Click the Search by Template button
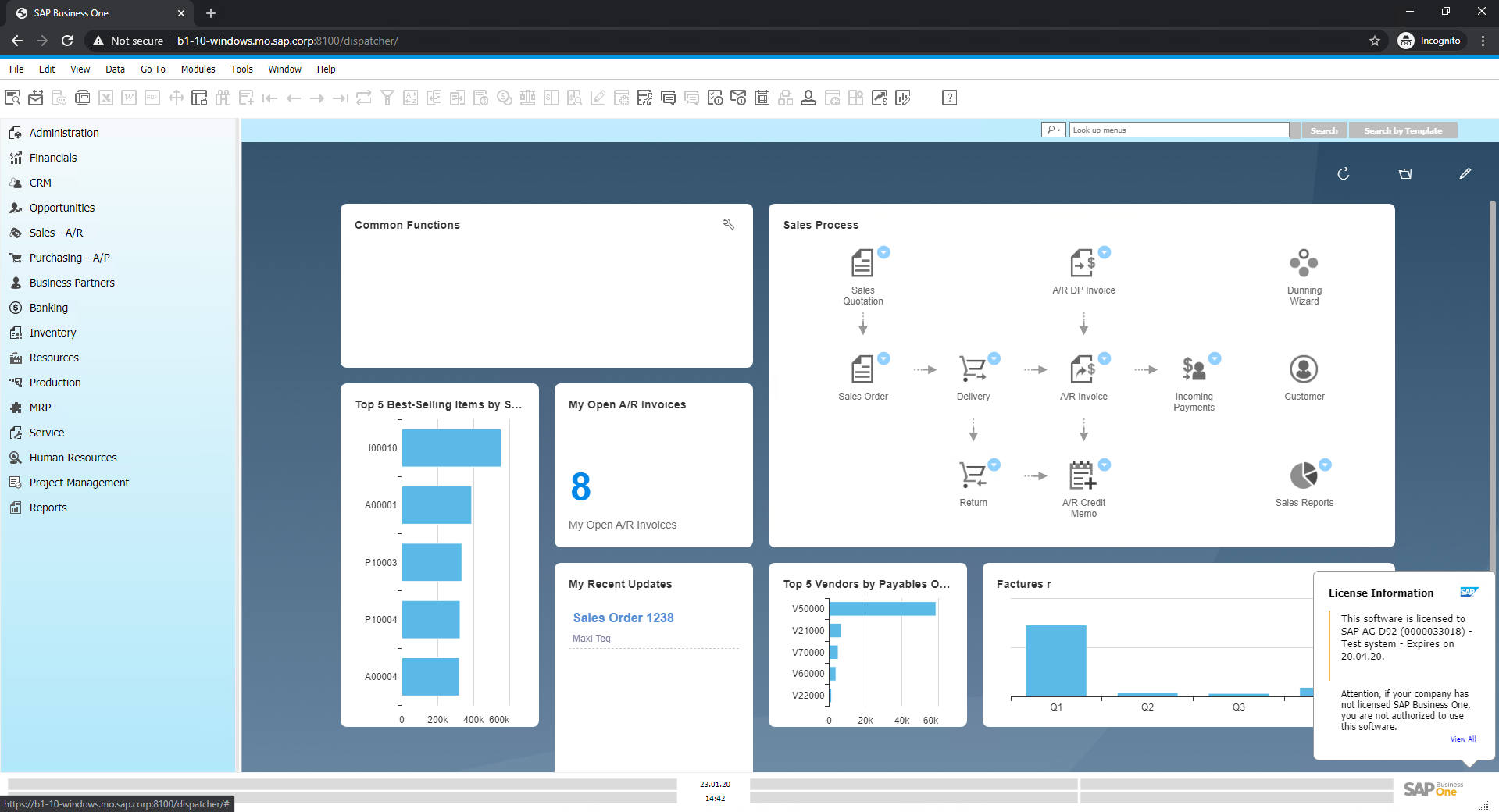Image resolution: width=1499 pixels, height=812 pixels. [x=1402, y=130]
